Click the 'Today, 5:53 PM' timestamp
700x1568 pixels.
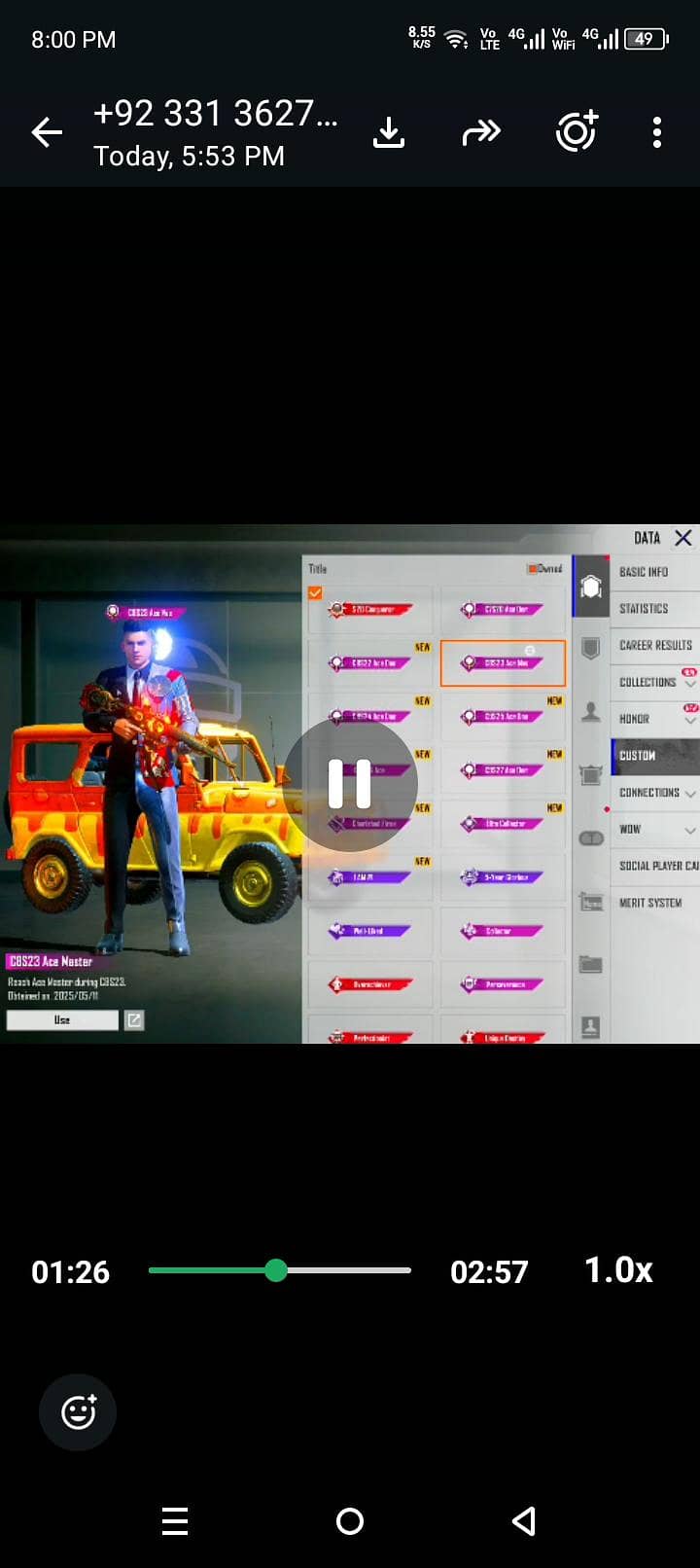[x=190, y=156]
